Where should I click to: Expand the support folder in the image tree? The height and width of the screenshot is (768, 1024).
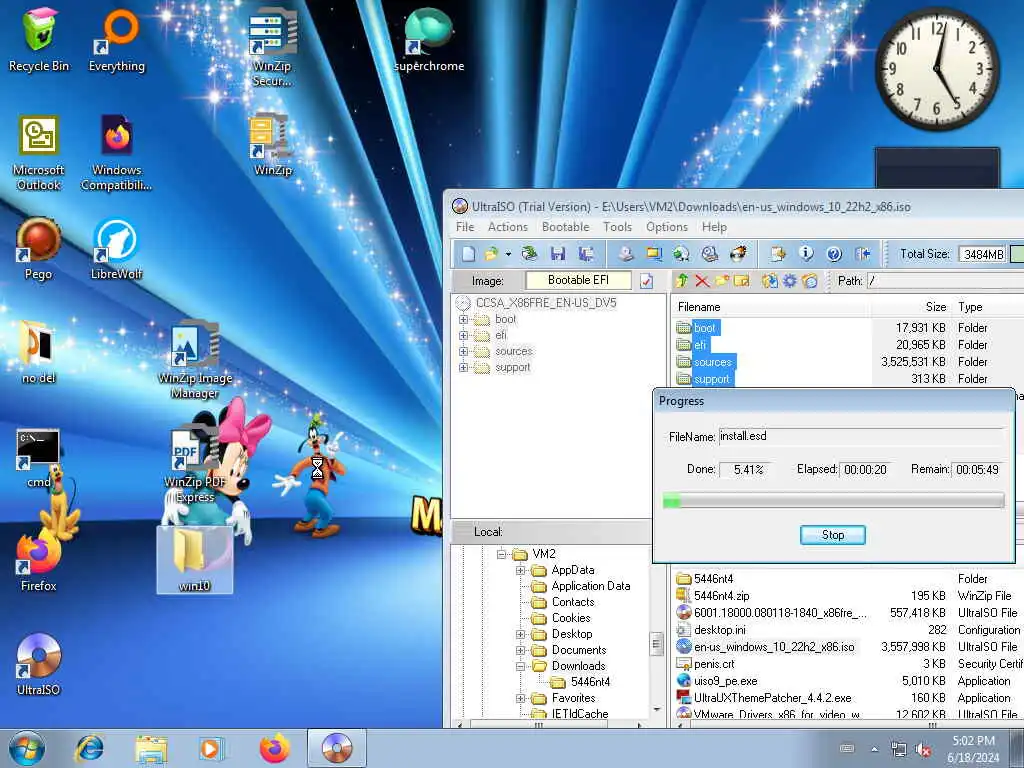(463, 368)
